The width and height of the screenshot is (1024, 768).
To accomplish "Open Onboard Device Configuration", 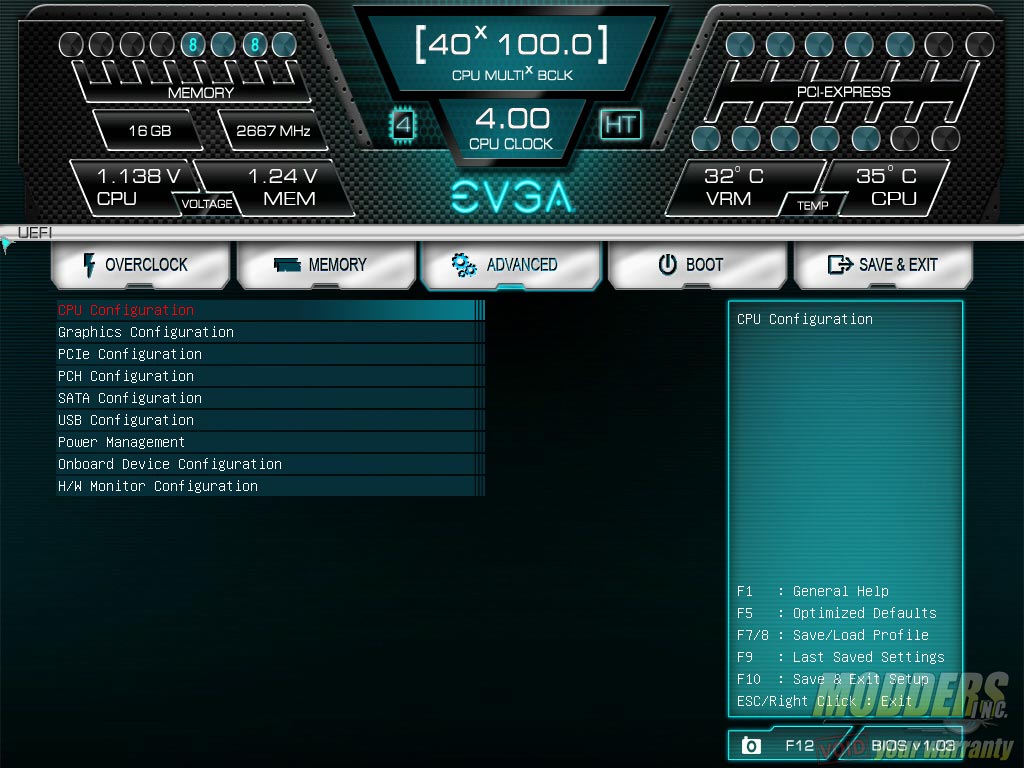I will click(x=270, y=464).
